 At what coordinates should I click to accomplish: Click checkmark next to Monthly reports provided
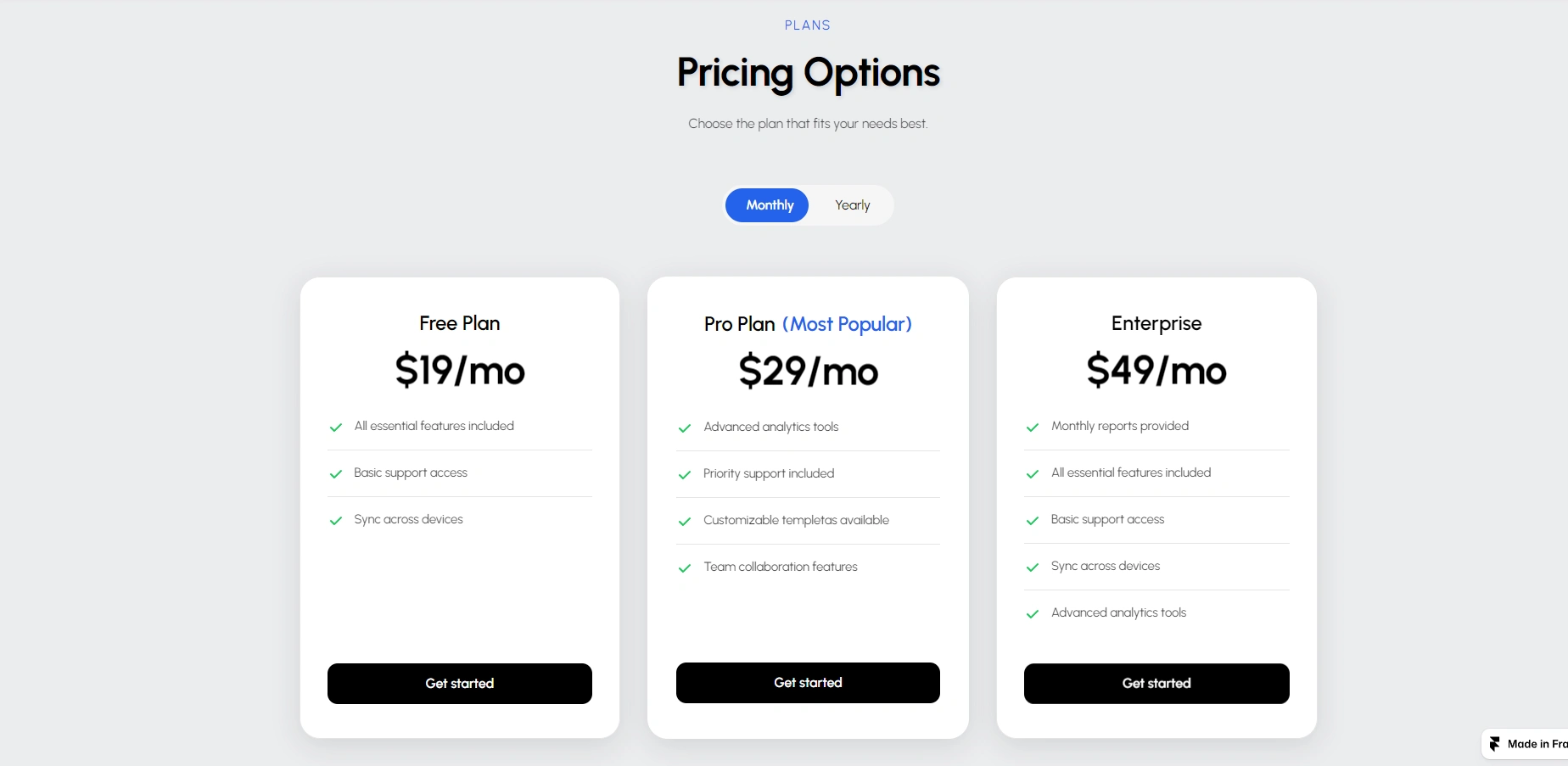1033,428
